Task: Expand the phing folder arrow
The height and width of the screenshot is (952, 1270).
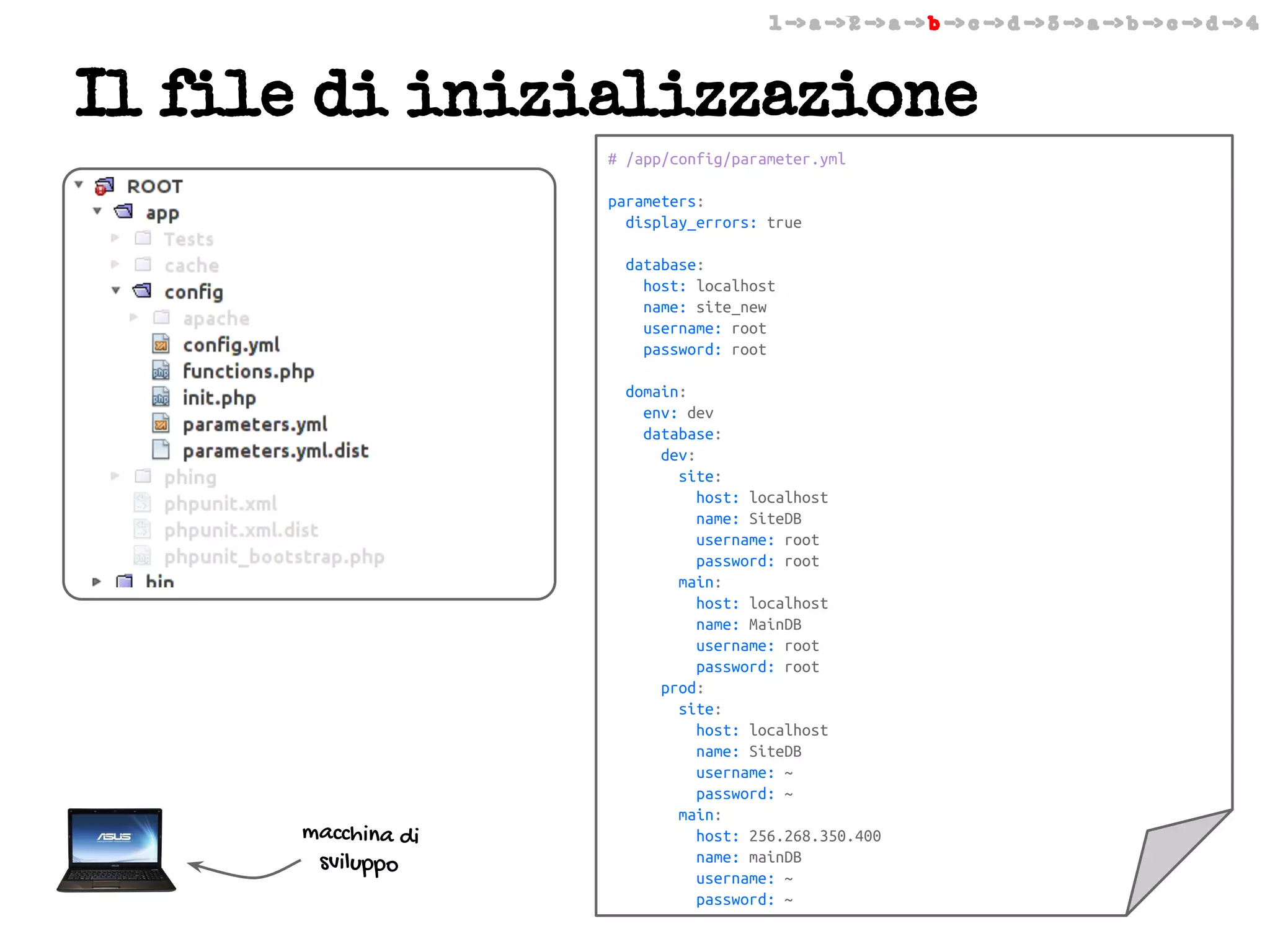Action: tap(115, 477)
